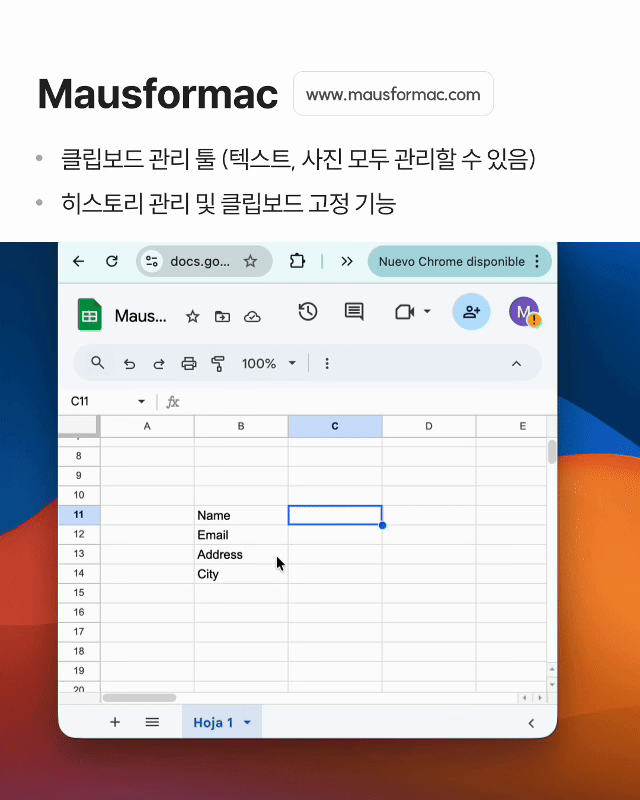Open the side panel with left chevron

pyautogui.click(x=531, y=723)
